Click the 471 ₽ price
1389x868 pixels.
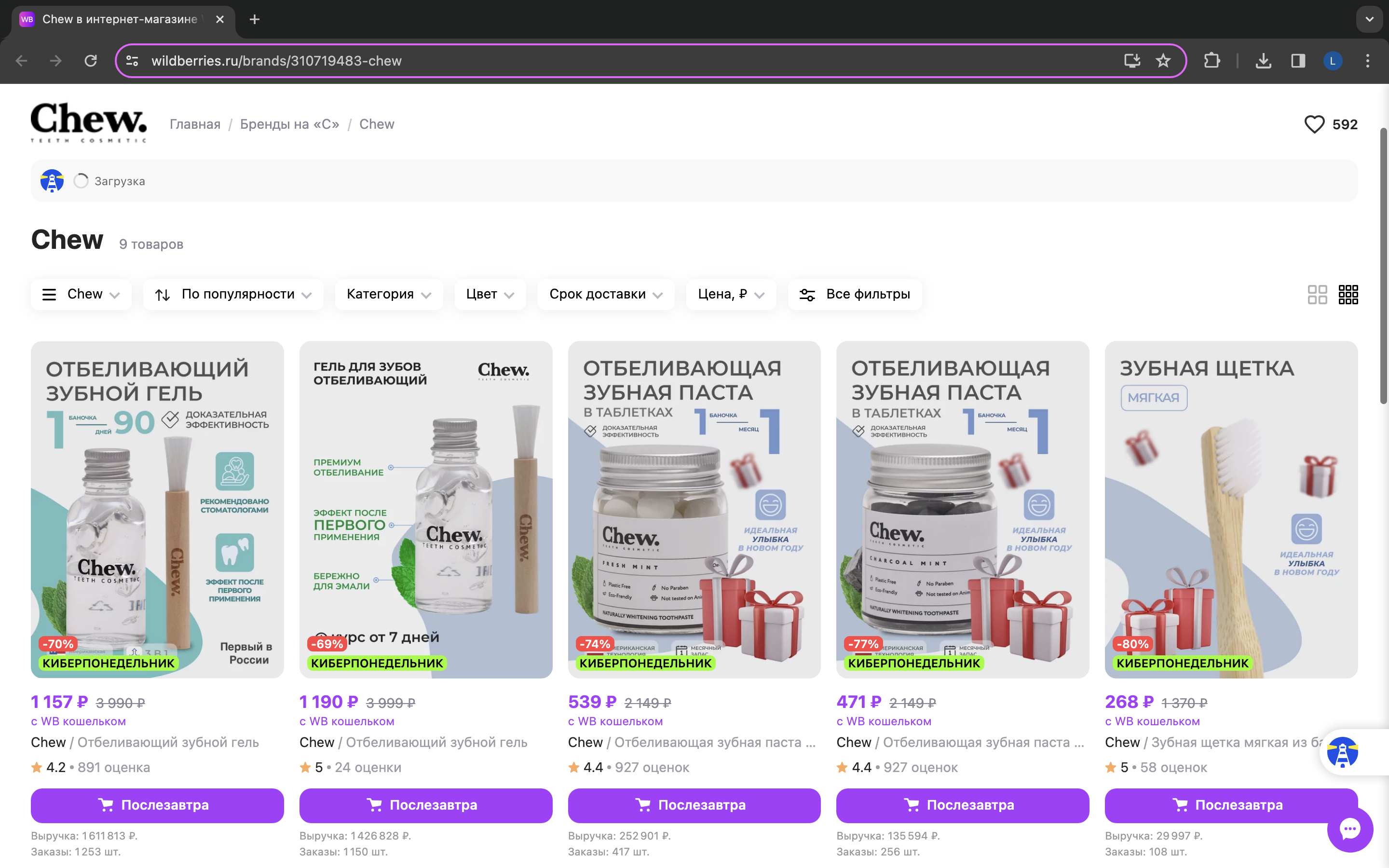click(858, 702)
